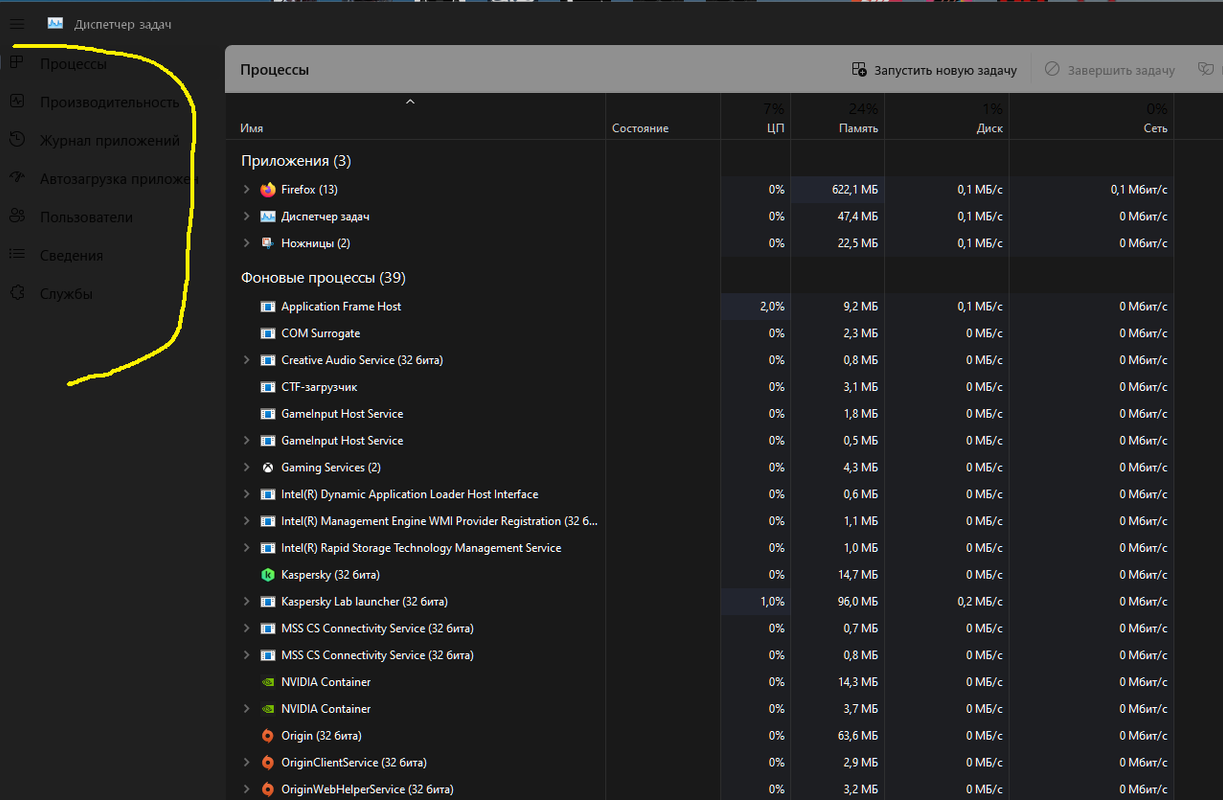The height and width of the screenshot is (800, 1223).
Task: Select the CTF-загрузчик process name
Action: pos(319,387)
